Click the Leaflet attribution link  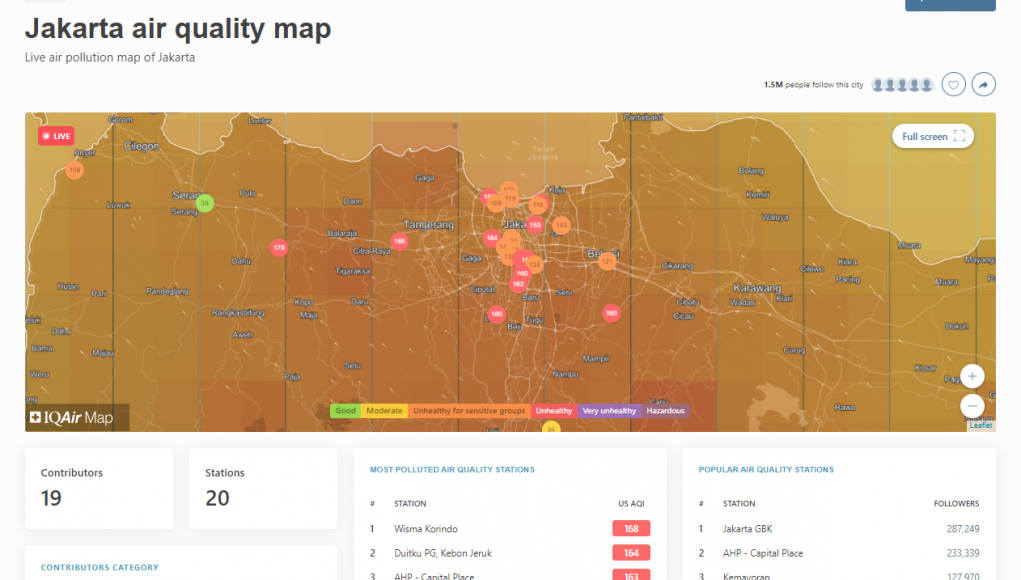pyautogui.click(x=981, y=426)
